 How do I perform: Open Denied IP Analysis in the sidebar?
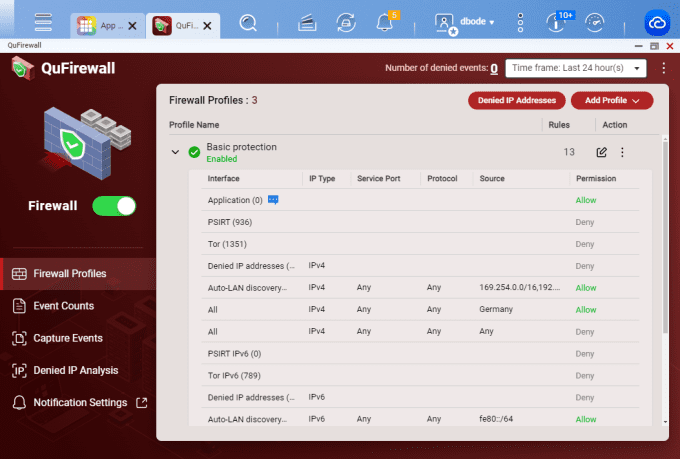[x=78, y=370]
